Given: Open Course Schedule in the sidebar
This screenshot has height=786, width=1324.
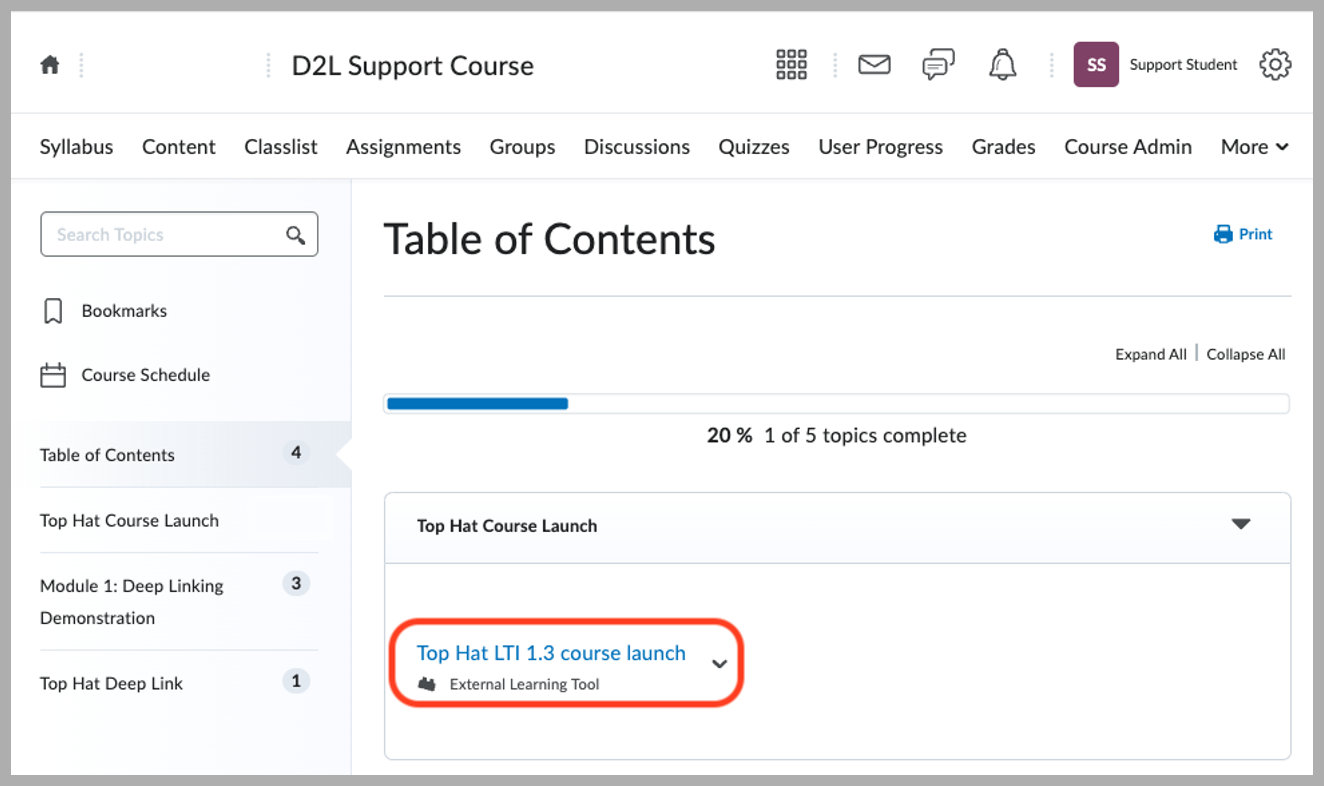Looking at the screenshot, I should coord(146,375).
